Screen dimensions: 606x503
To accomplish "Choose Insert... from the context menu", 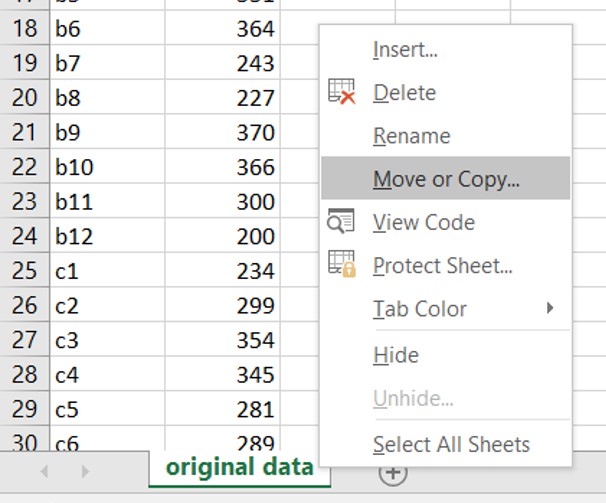I will pyautogui.click(x=405, y=49).
